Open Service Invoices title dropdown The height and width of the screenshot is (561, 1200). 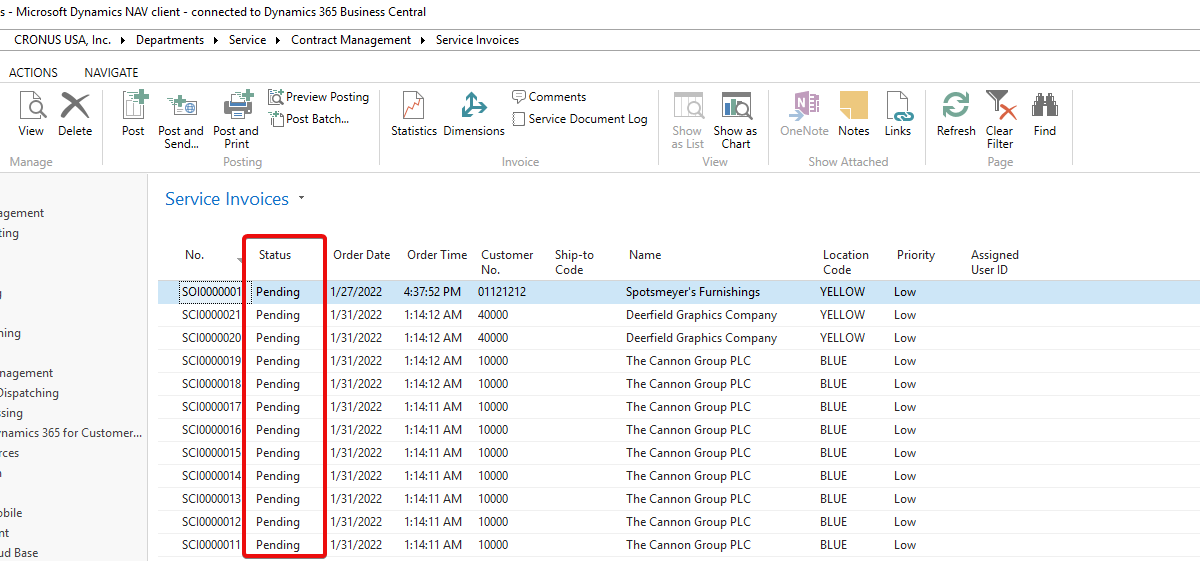(301, 199)
